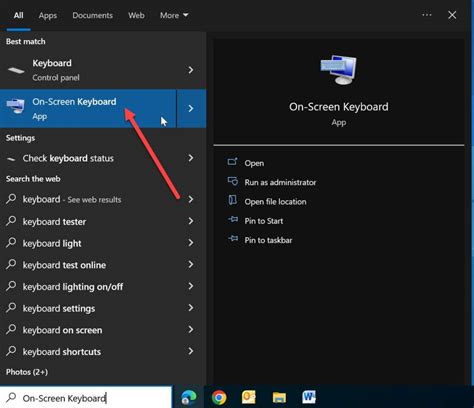Viewport: 474px width, 408px height.
Task: Open Google Chrome from the taskbar
Action: (x=219, y=397)
